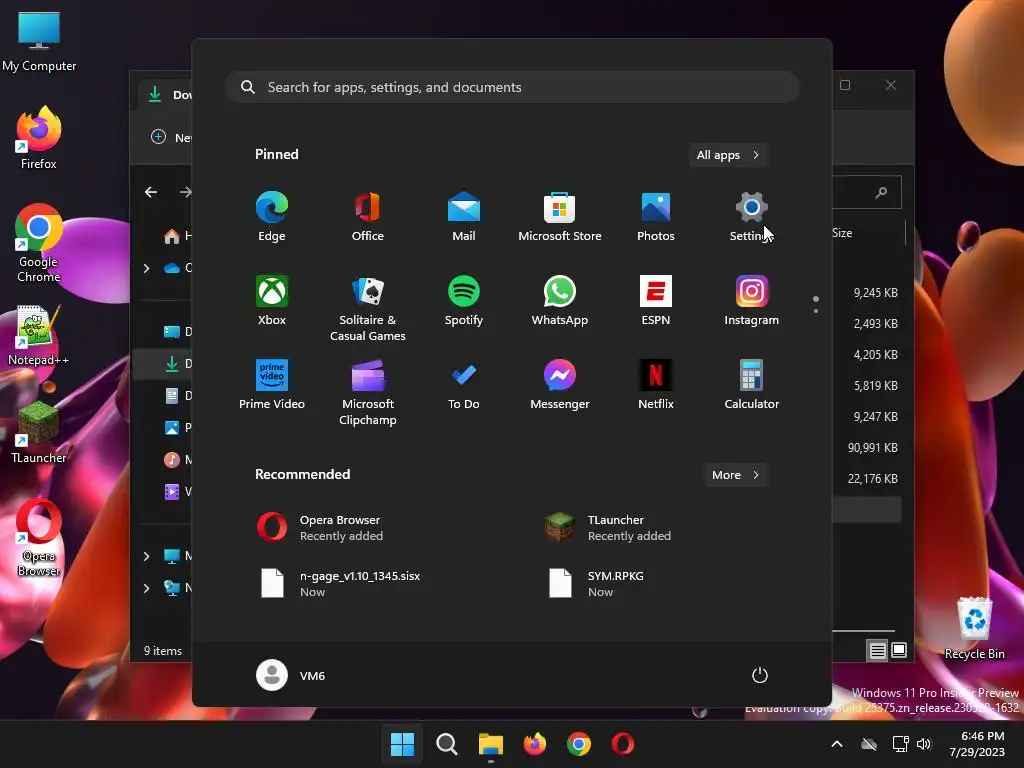The width and height of the screenshot is (1024, 768).
Task: Open Home in Explorer sidebar
Action: coord(176,236)
